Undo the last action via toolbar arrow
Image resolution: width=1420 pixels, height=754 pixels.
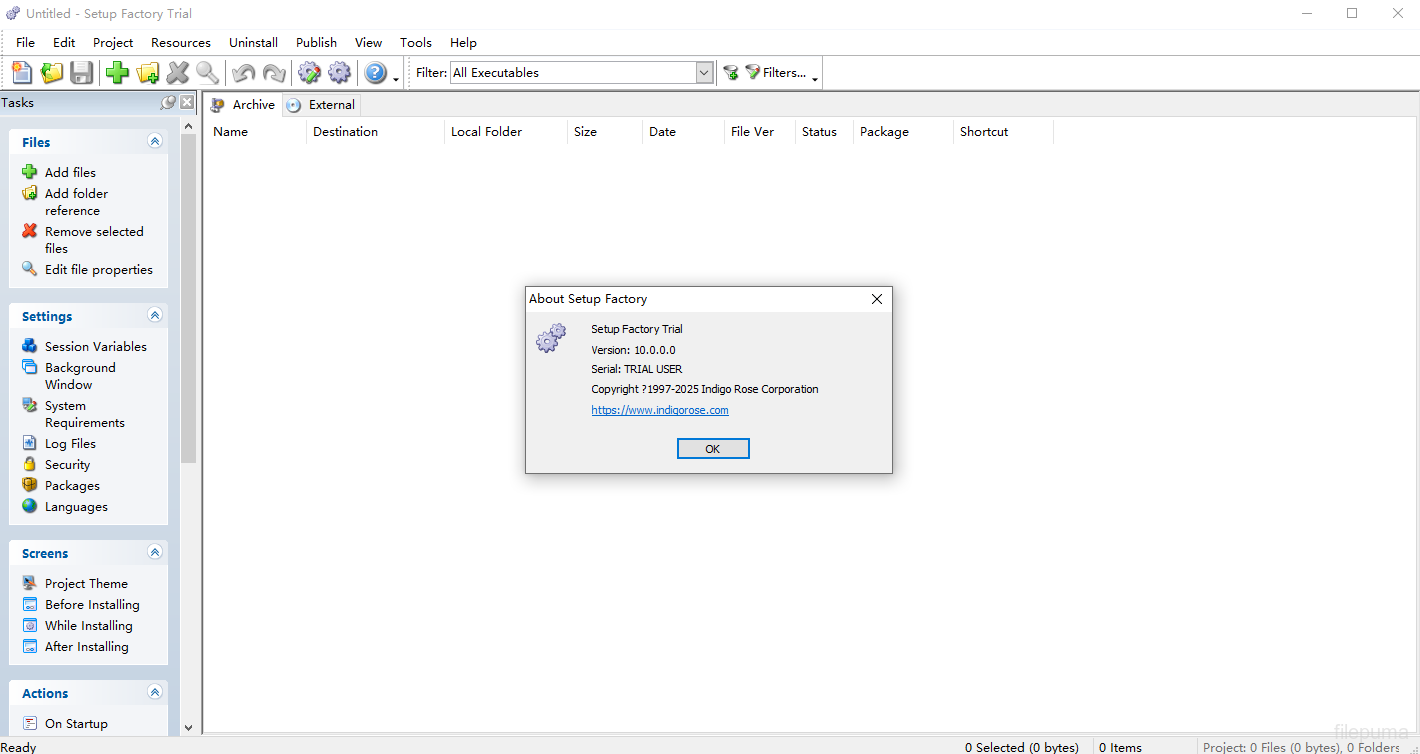coord(242,72)
